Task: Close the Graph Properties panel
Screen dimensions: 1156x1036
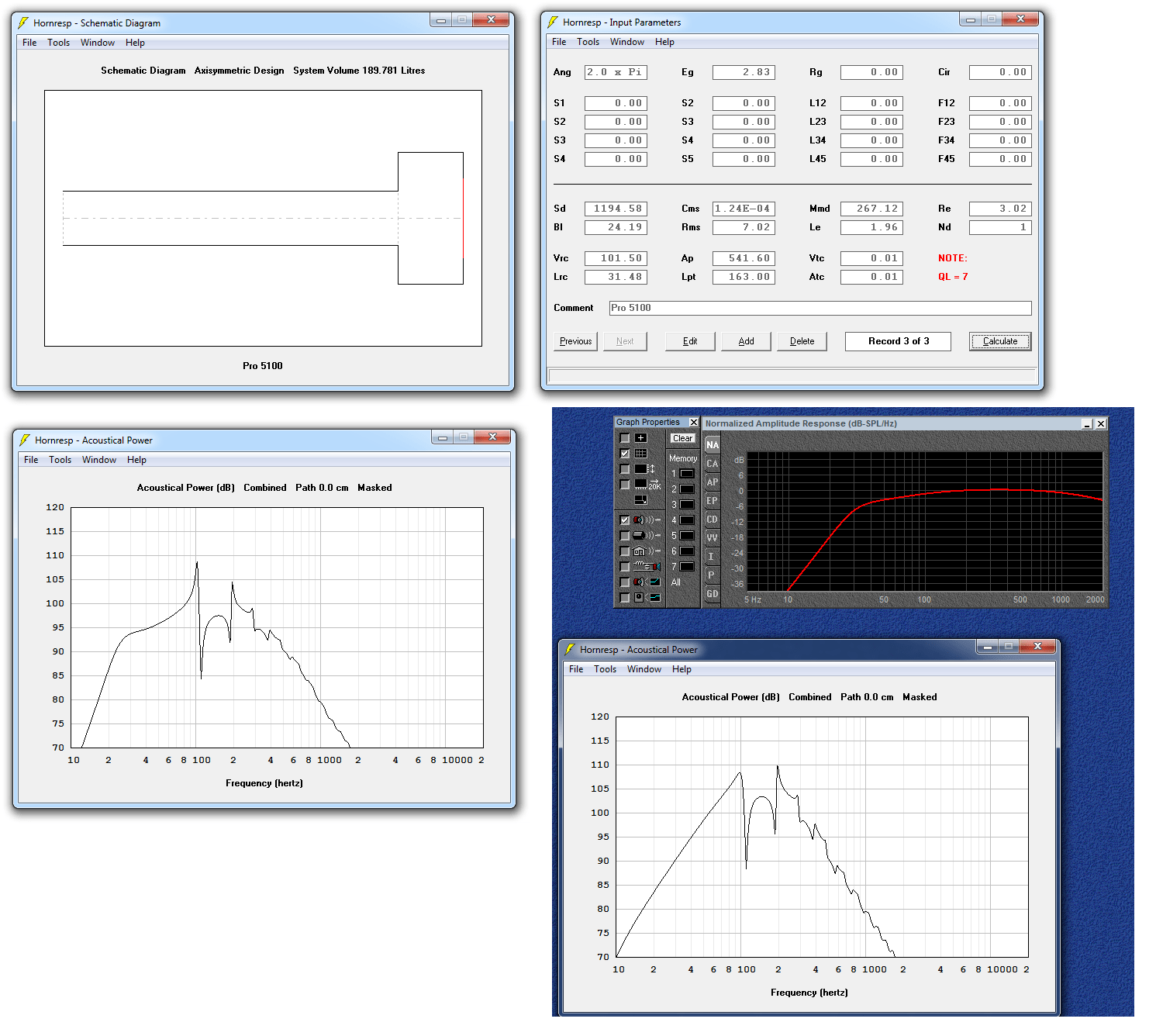Action: [x=694, y=422]
